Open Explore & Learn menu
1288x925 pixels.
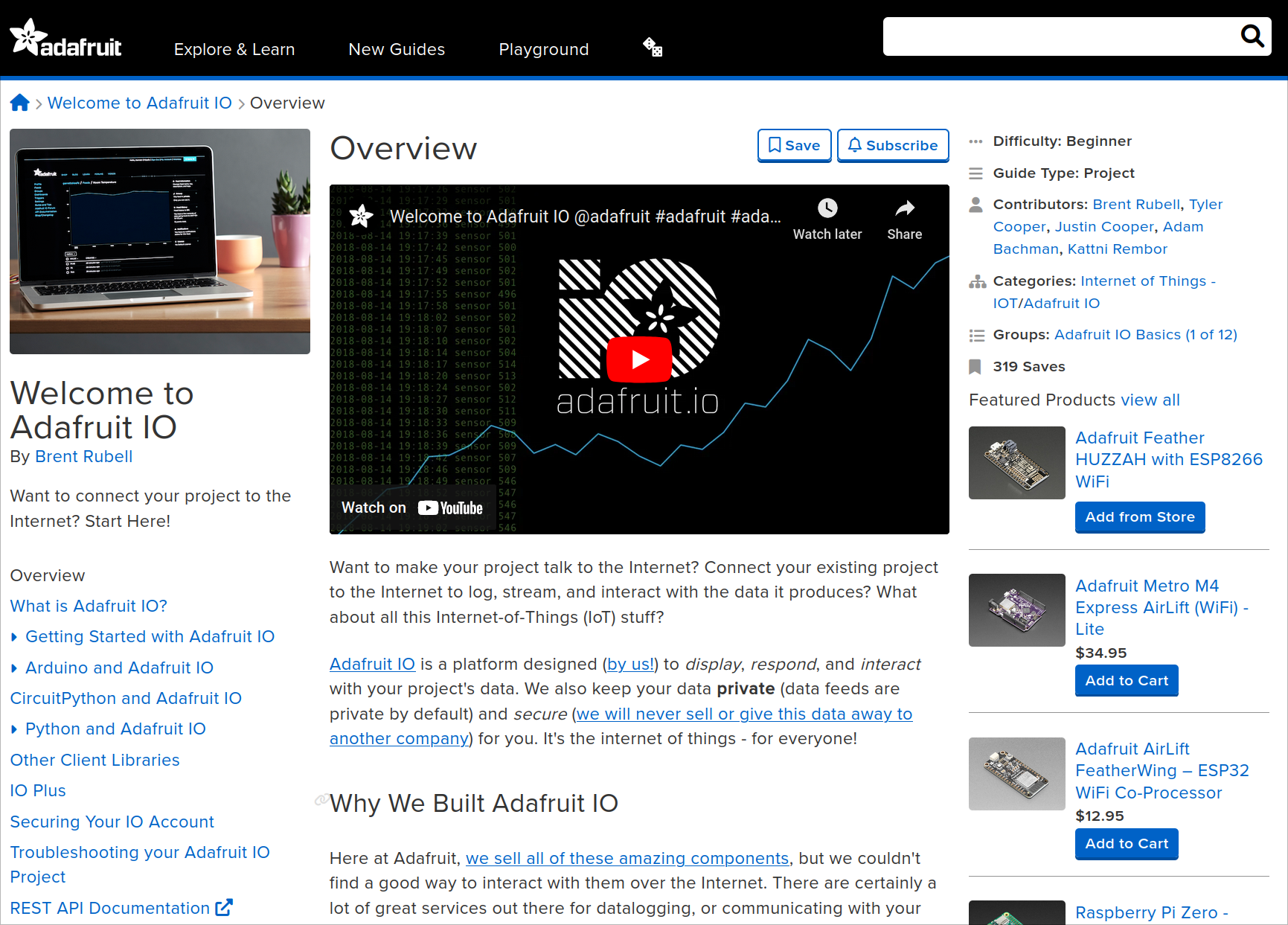234,49
